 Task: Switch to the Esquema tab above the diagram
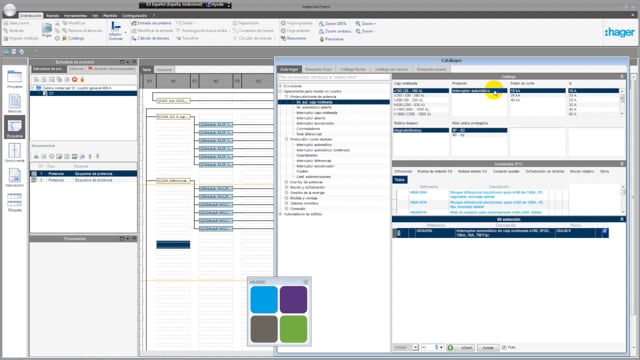coord(164,70)
